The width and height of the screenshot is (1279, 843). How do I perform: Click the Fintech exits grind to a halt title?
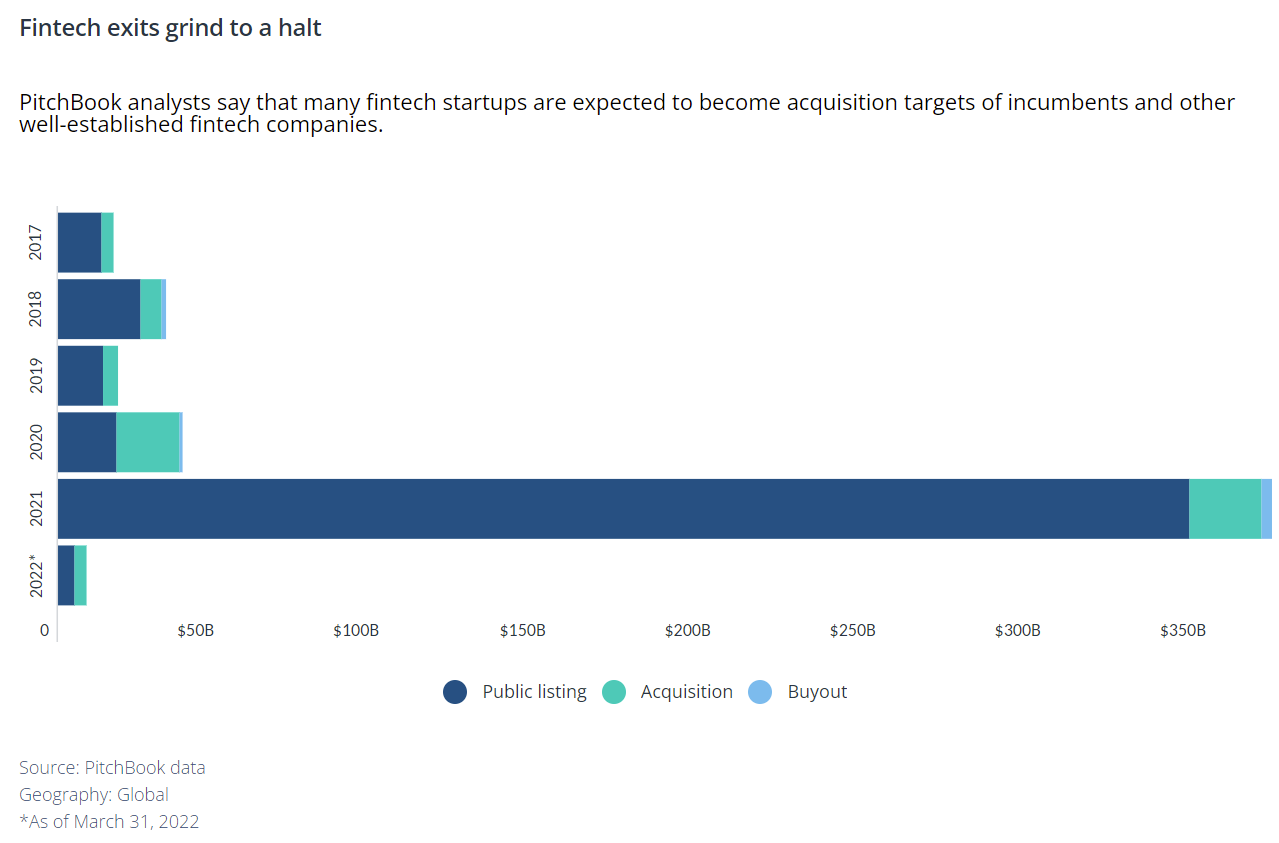click(x=170, y=28)
